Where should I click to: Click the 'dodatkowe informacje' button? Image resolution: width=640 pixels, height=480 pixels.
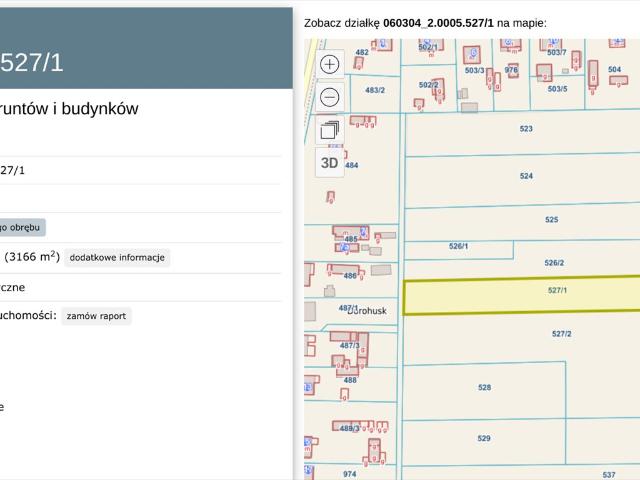[117, 258]
